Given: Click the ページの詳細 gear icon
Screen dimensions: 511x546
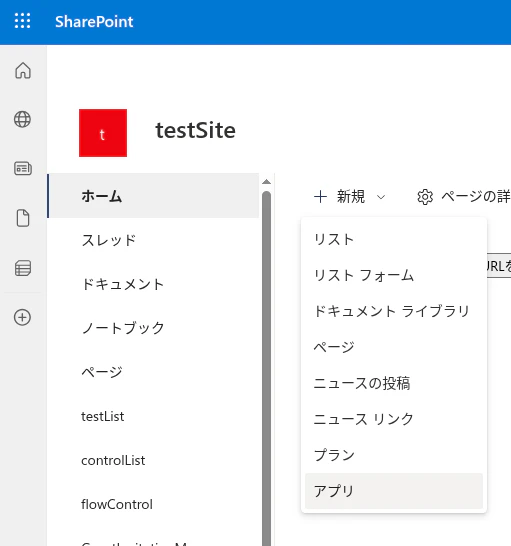Looking at the screenshot, I should 425,197.
